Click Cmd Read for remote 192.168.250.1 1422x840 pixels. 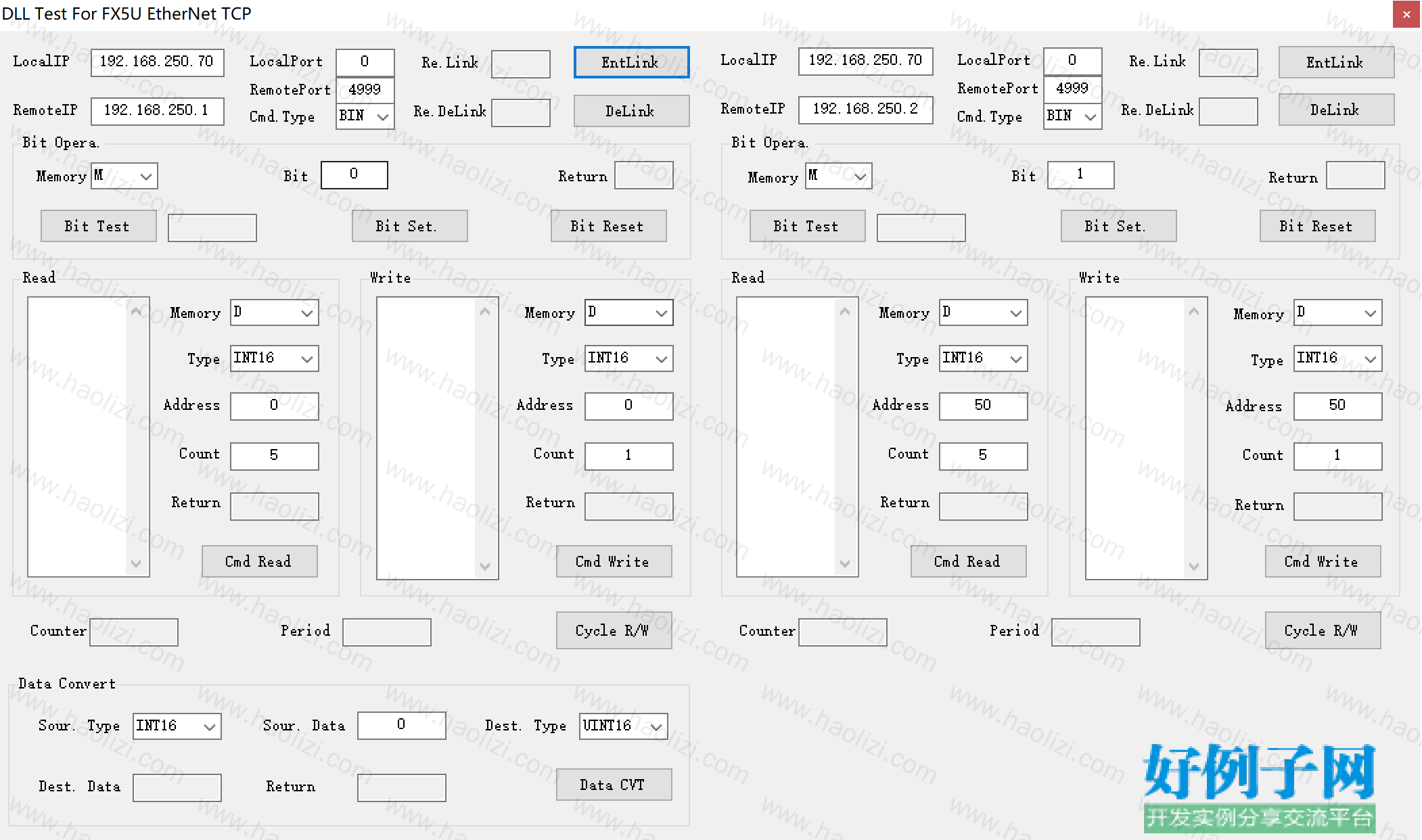tap(259, 561)
